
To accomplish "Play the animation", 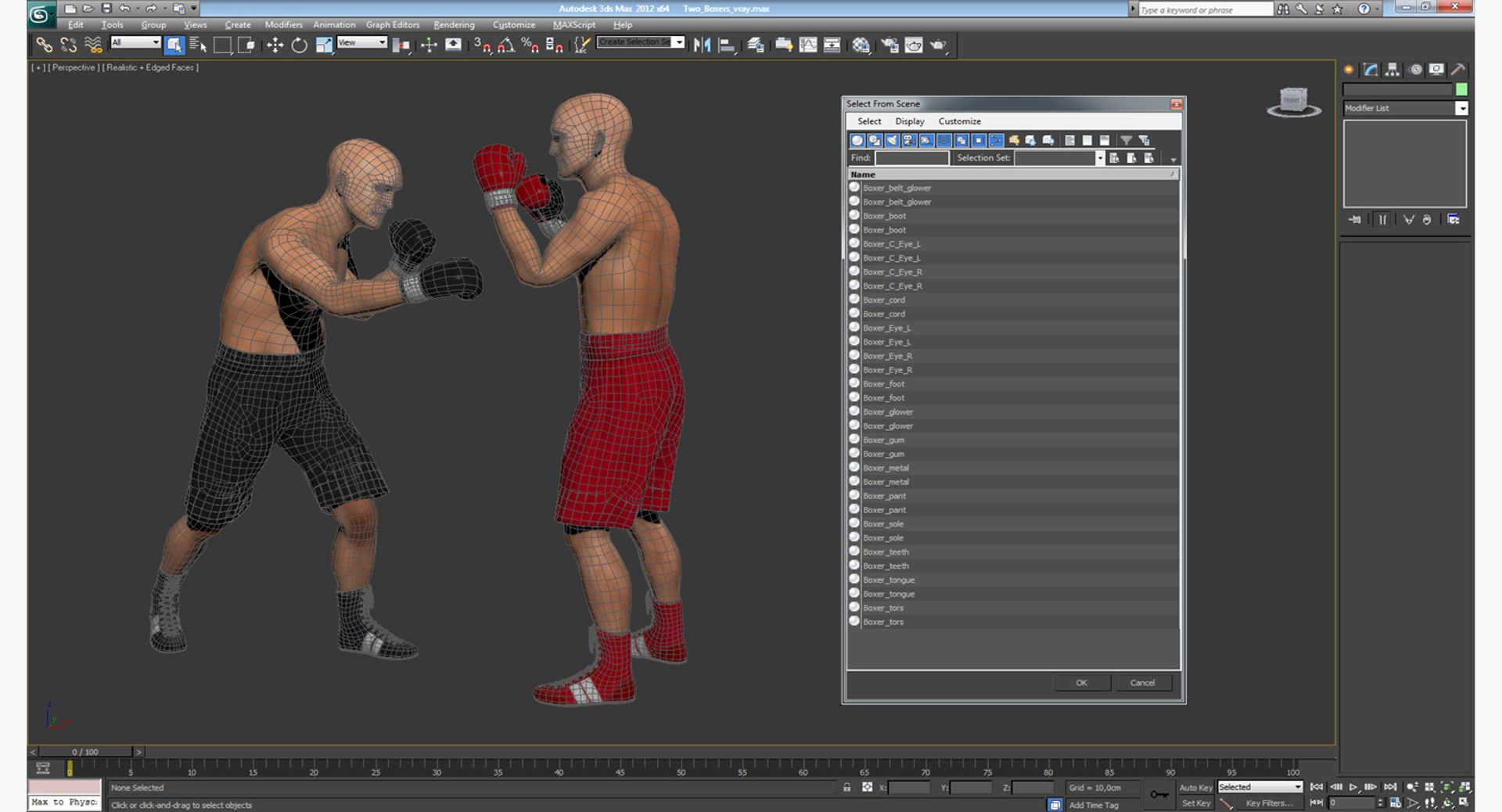I will (1353, 787).
